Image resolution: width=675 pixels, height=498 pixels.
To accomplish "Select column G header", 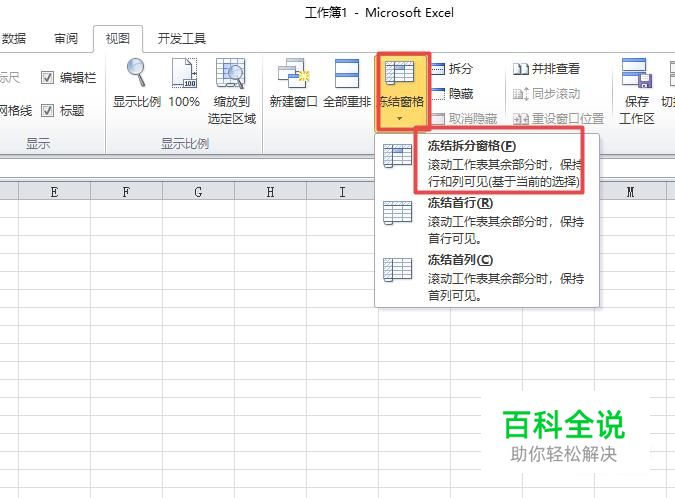I will click(198, 192).
